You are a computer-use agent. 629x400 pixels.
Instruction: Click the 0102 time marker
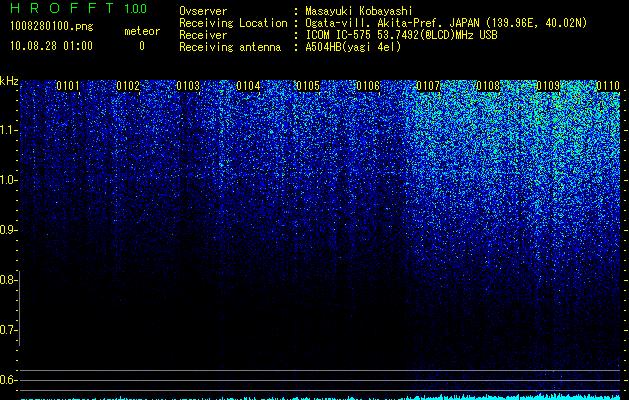128,86
